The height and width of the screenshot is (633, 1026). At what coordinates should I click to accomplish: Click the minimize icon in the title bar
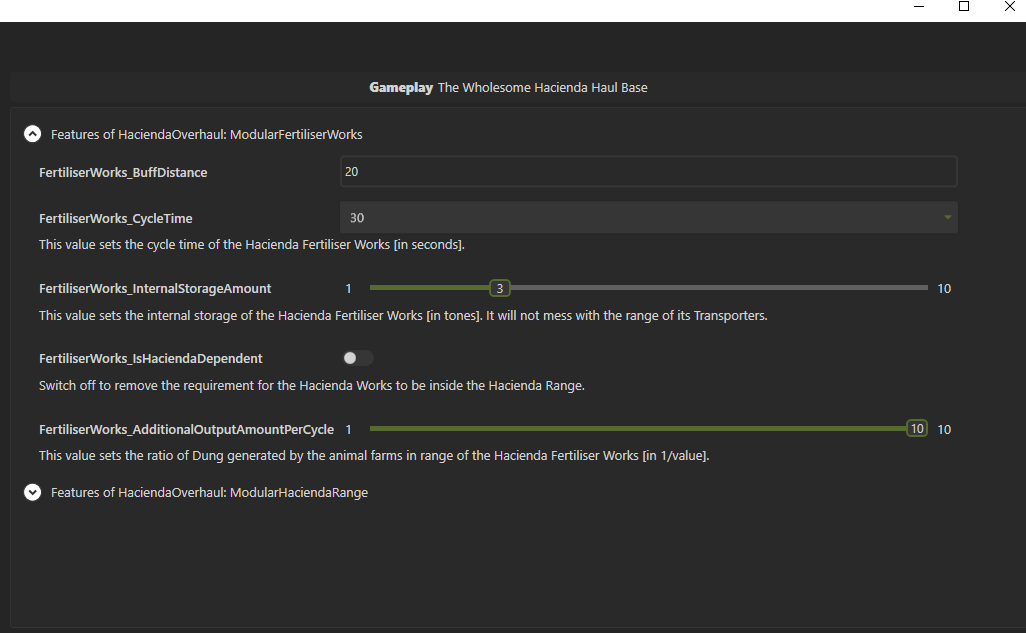click(x=918, y=7)
